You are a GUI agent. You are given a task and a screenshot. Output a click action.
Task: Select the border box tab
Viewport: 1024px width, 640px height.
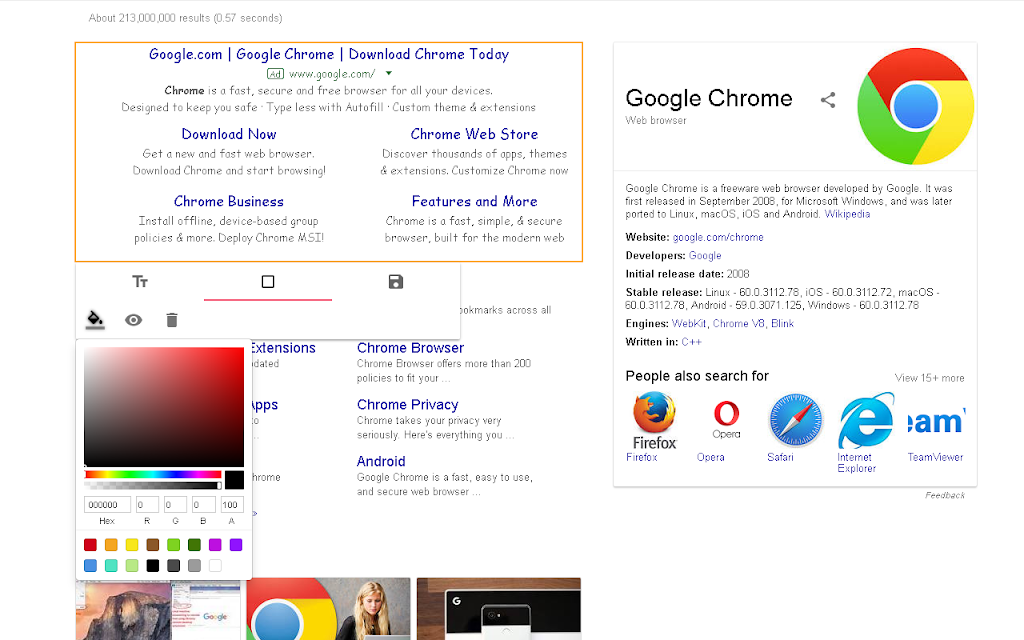pos(268,281)
